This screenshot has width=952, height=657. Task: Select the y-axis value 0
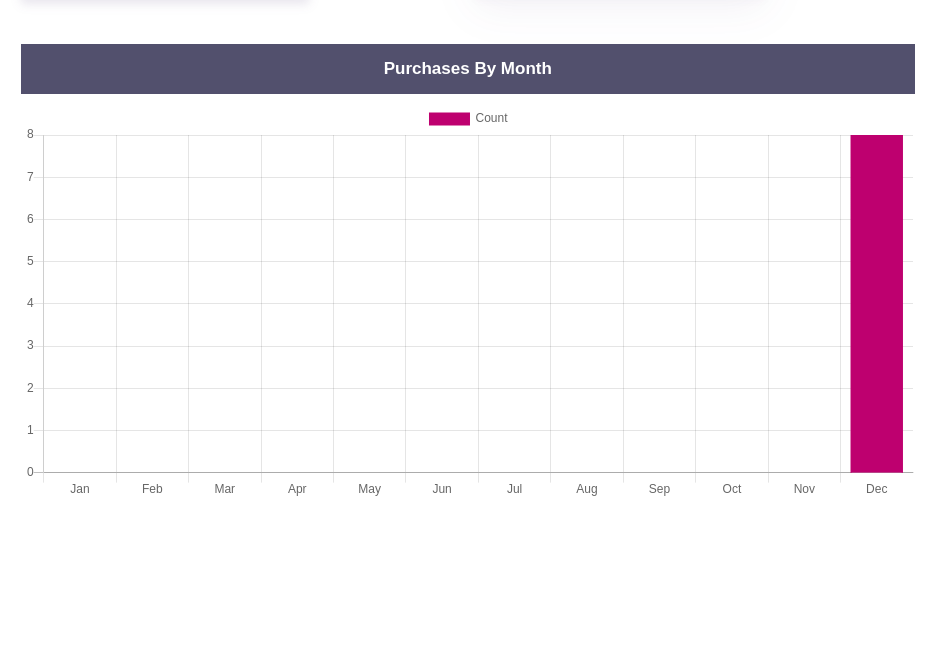(x=30, y=472)
